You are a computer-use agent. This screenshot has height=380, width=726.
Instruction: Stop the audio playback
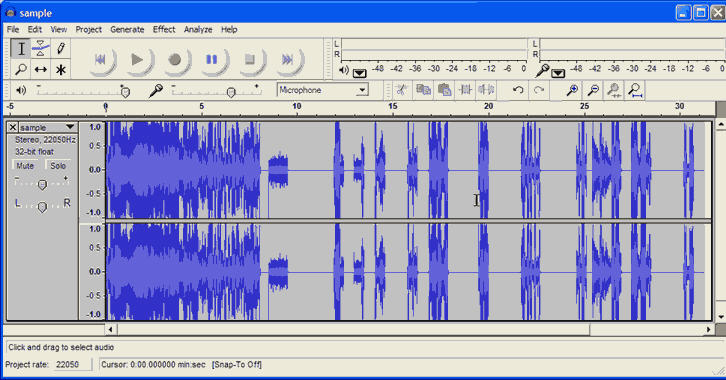click(x=250, y=60)
